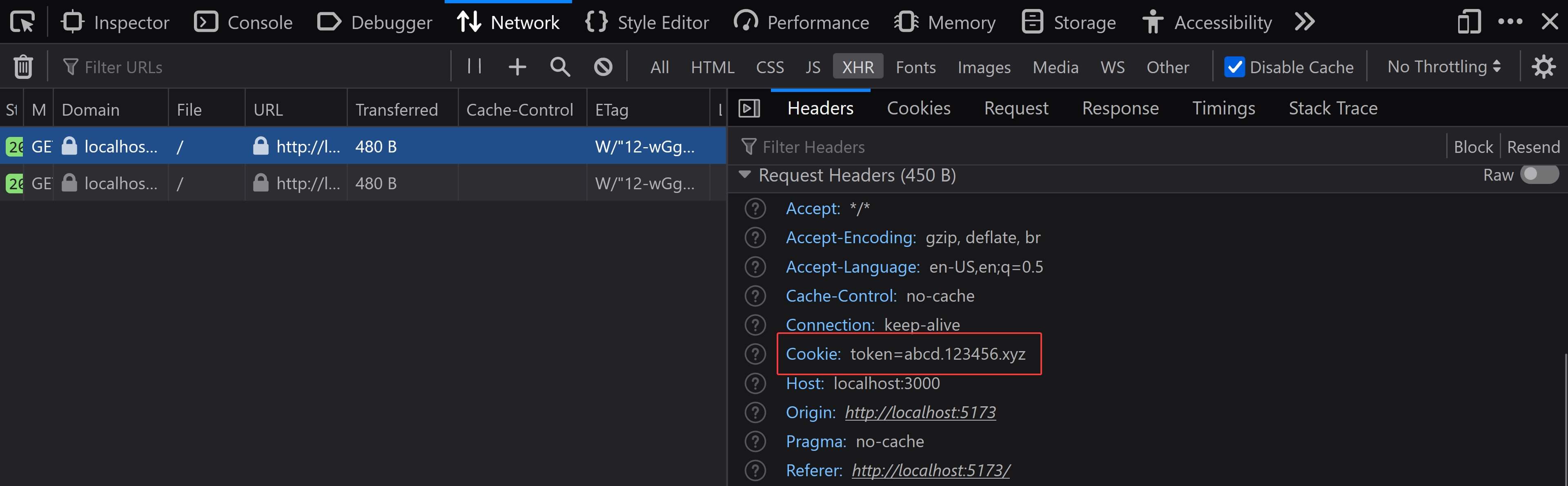Open the Inspector panel
The height and width of the screenshot is (486, 1568).
(x=115, y=22)
